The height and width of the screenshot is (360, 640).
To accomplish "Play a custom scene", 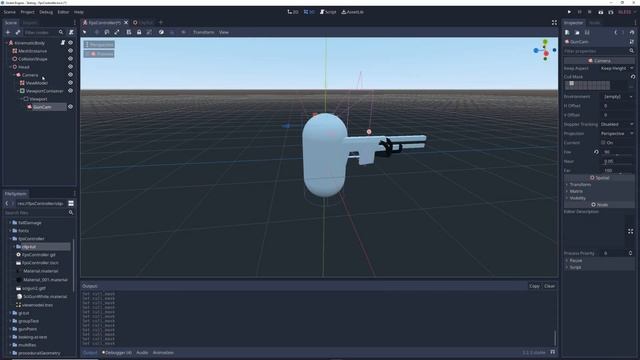I will (611, 12).
